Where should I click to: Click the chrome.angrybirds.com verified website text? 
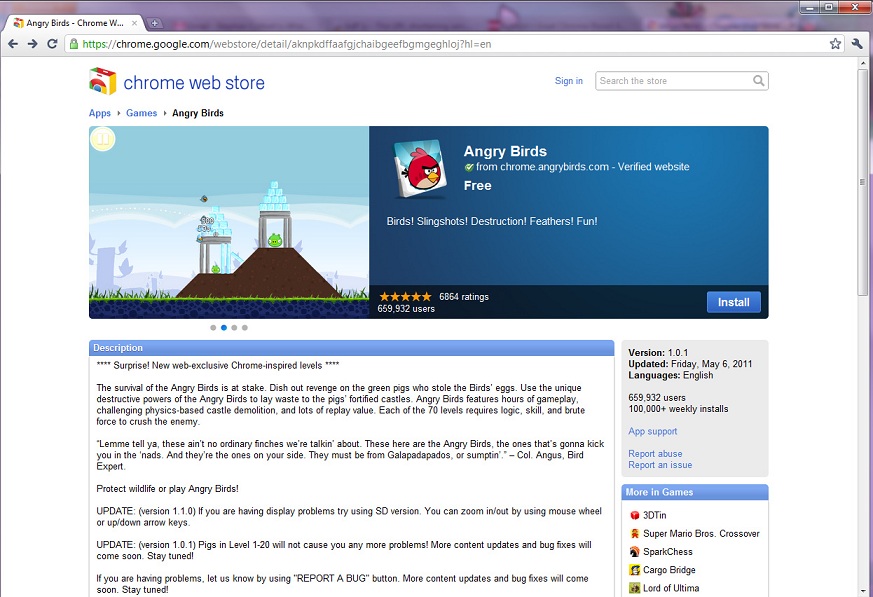(x=582, y=167)
